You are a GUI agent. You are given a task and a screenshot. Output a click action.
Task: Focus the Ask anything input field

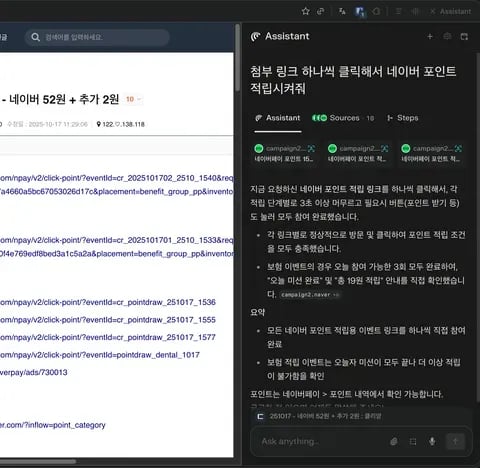click(x=320, y=441)
